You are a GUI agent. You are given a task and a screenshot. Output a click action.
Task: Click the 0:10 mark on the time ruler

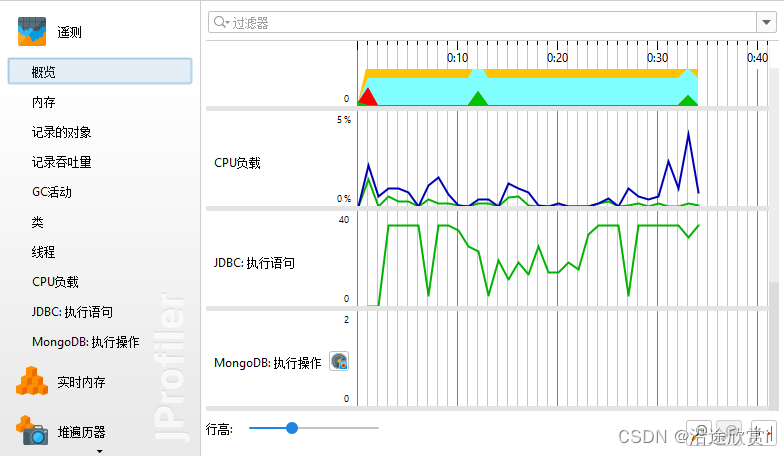pos(458,58)
